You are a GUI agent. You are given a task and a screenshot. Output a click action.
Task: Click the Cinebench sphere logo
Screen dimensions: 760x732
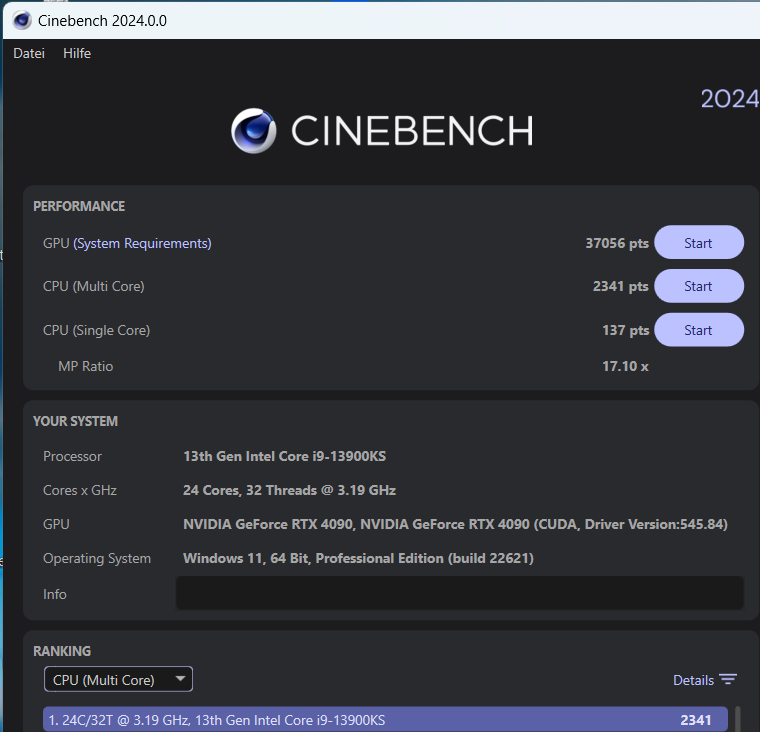click(253, 131)
